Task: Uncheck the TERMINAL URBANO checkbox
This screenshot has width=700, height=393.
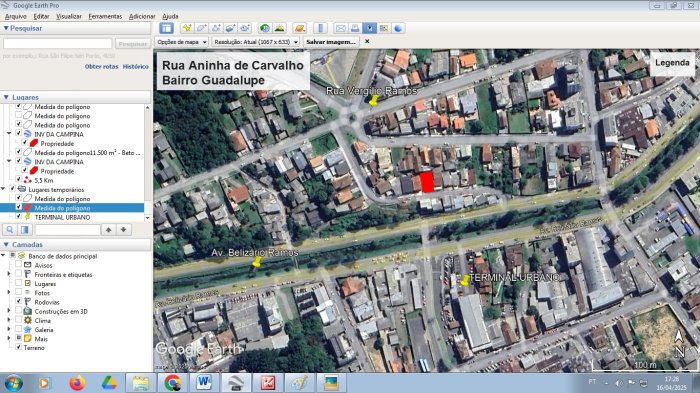Action: 18,217
